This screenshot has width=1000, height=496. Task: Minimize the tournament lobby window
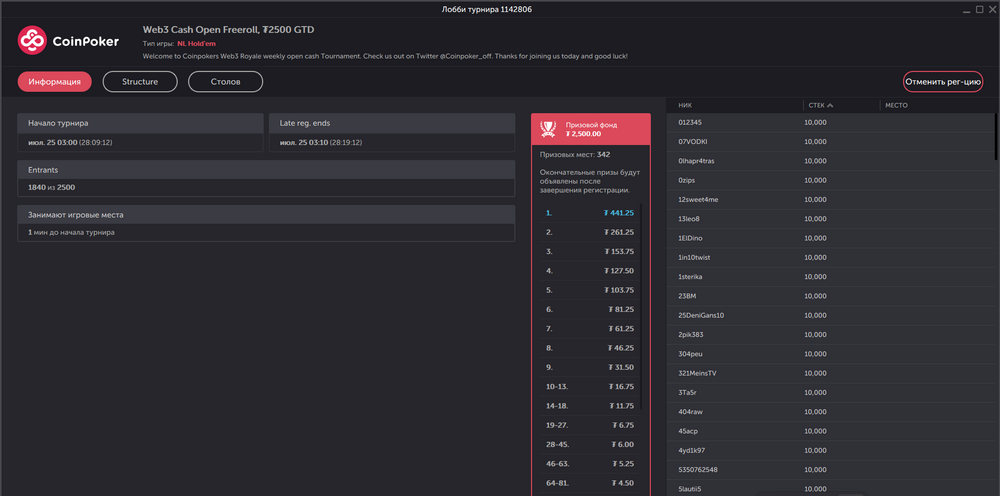(x=967, y=9)
